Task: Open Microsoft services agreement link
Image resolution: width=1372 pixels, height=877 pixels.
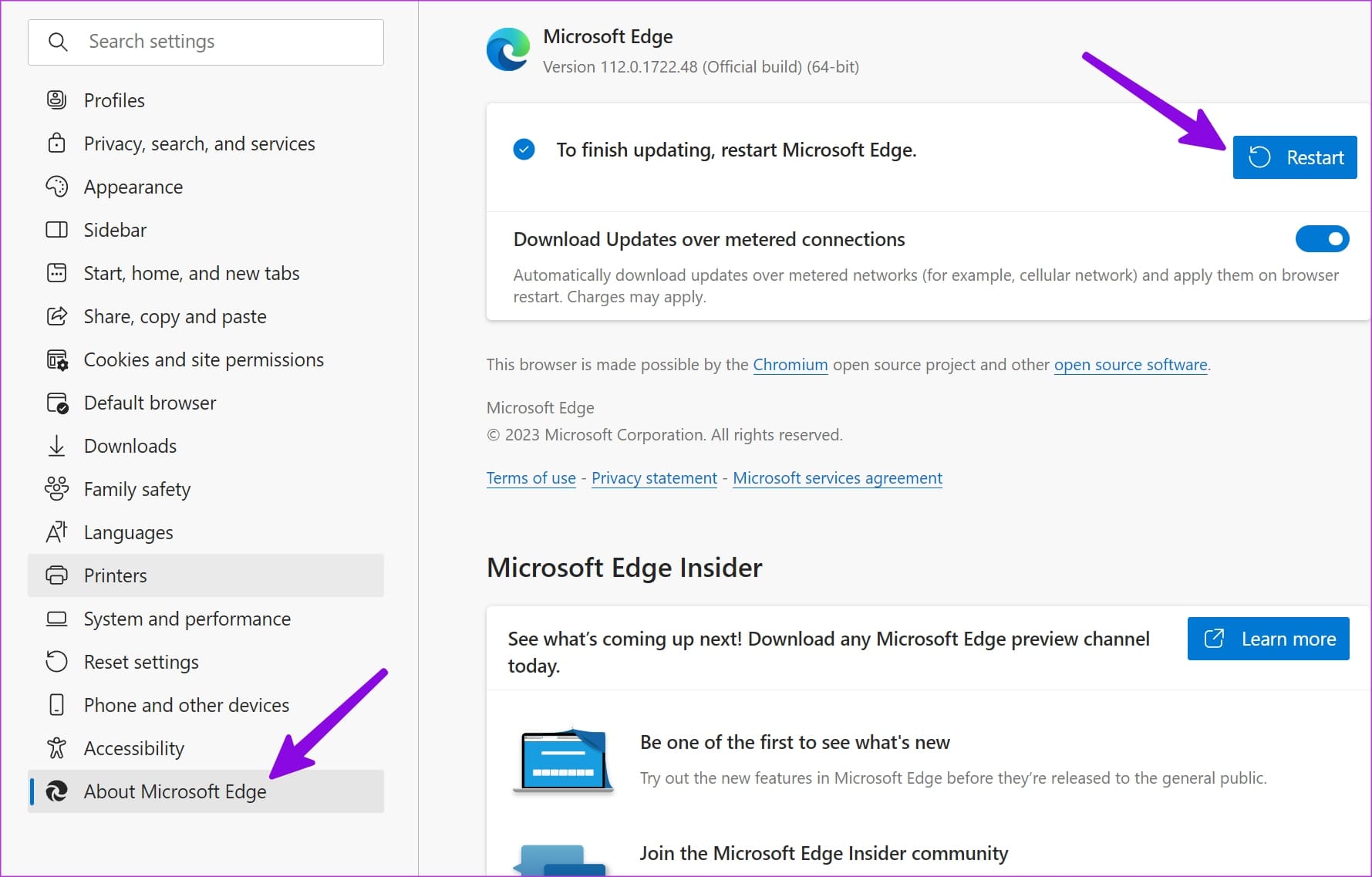Action: 838,478
